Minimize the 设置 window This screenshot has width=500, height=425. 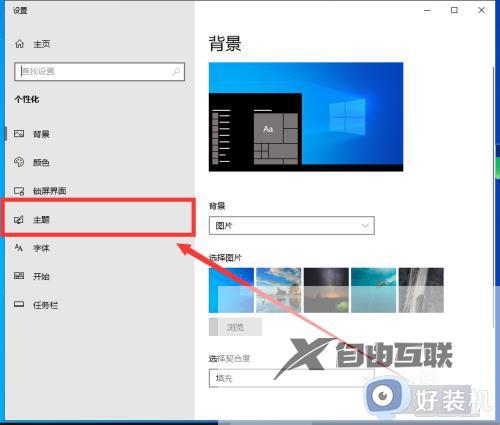[427, 11]
